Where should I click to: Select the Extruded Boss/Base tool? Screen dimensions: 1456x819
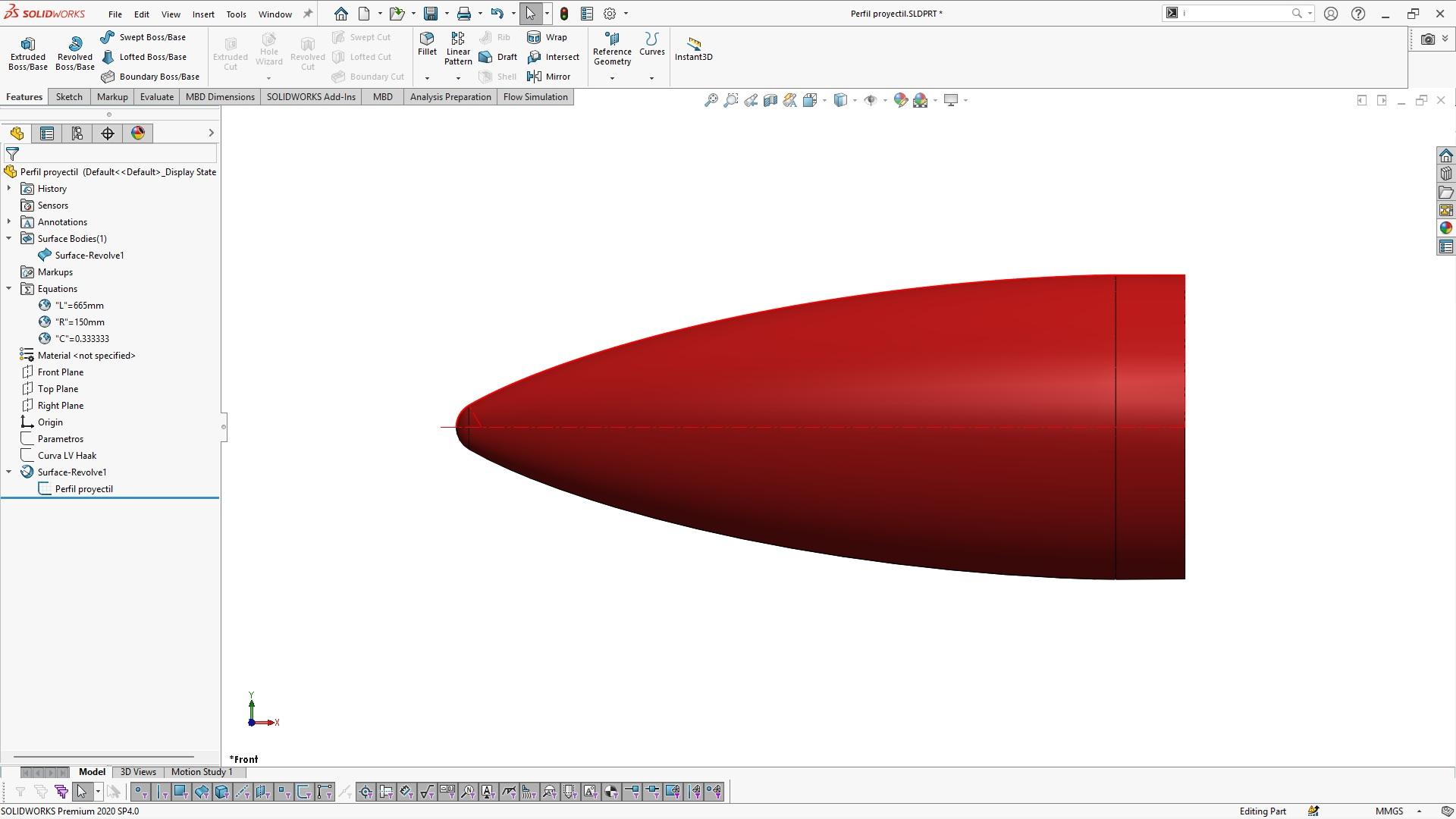[x=27, y=51]
